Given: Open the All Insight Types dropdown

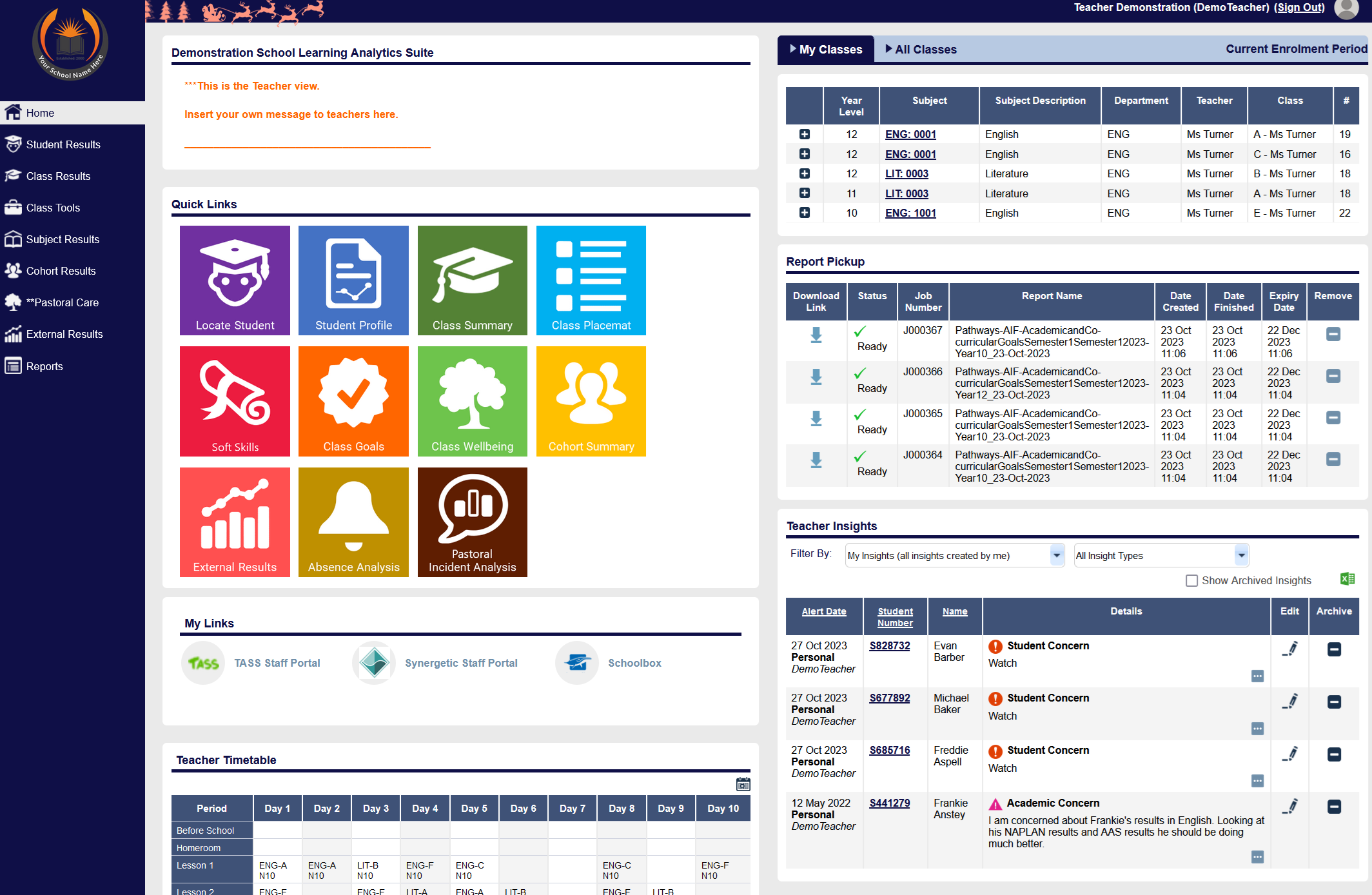Looking at the screenshot, I should (1161, 555).
